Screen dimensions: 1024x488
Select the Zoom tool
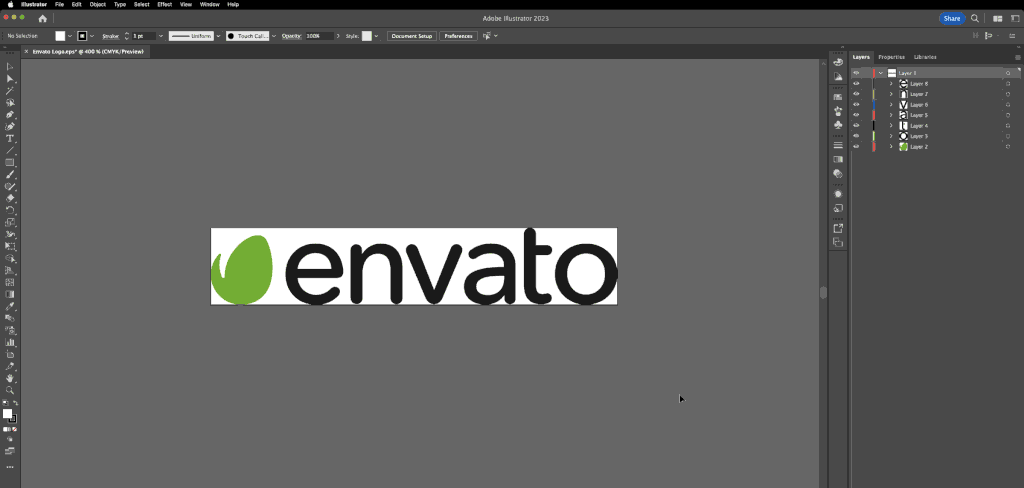[x=10, y=389]
